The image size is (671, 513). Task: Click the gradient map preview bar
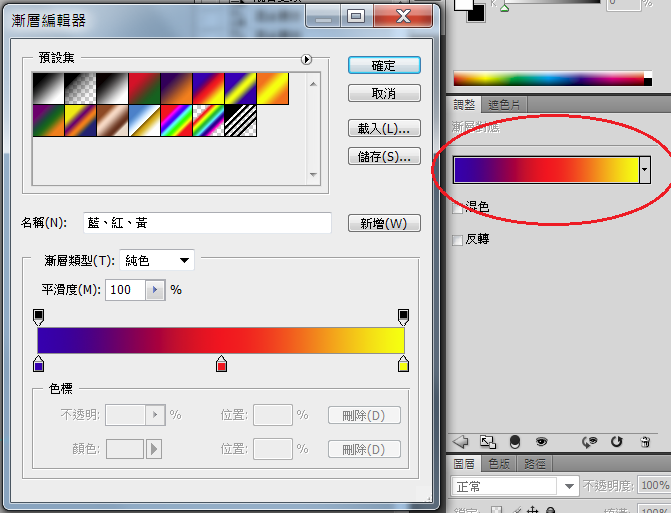[x=546, y=170]
